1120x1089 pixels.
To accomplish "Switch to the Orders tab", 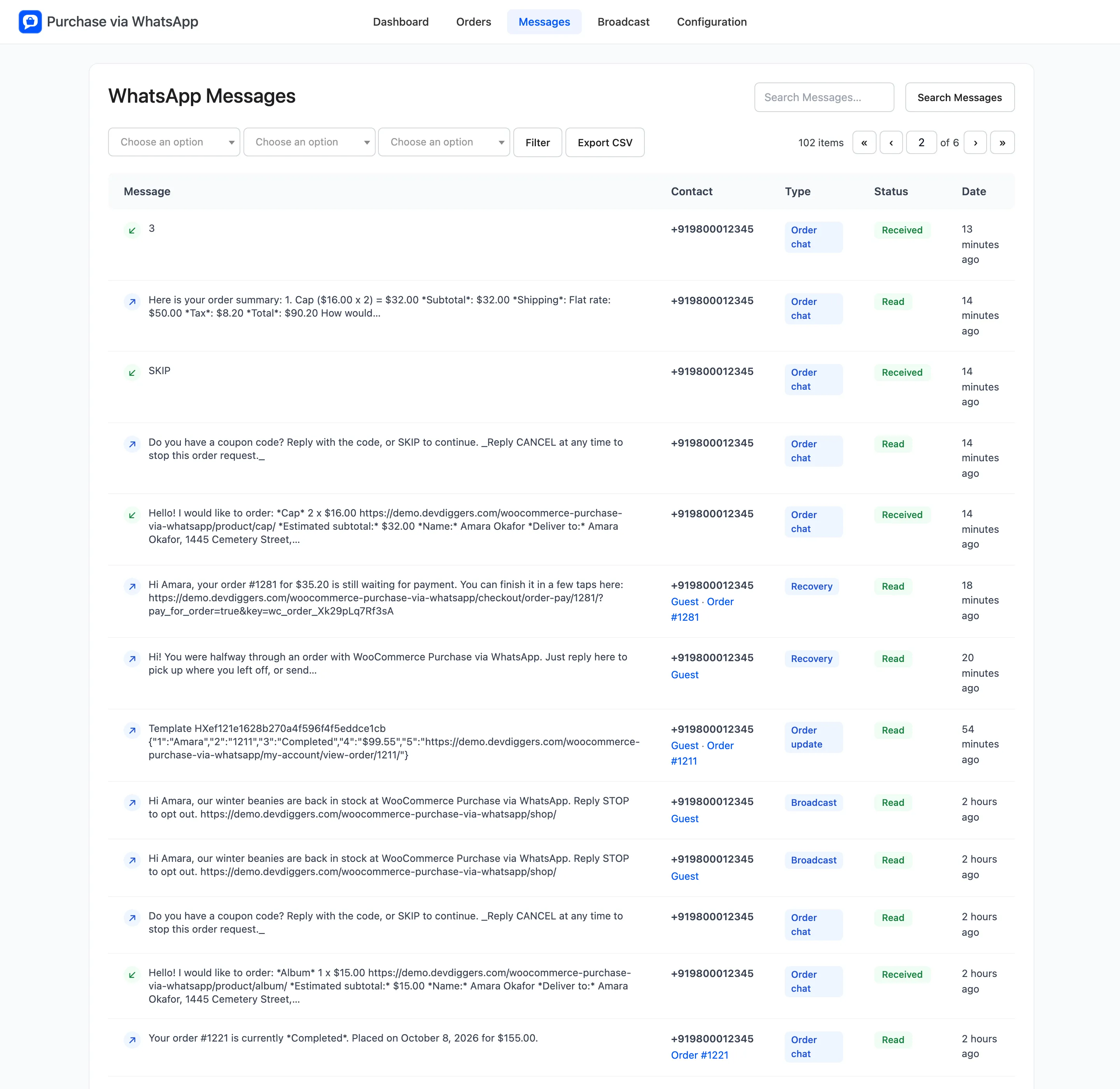I will [x=474, y=22].
